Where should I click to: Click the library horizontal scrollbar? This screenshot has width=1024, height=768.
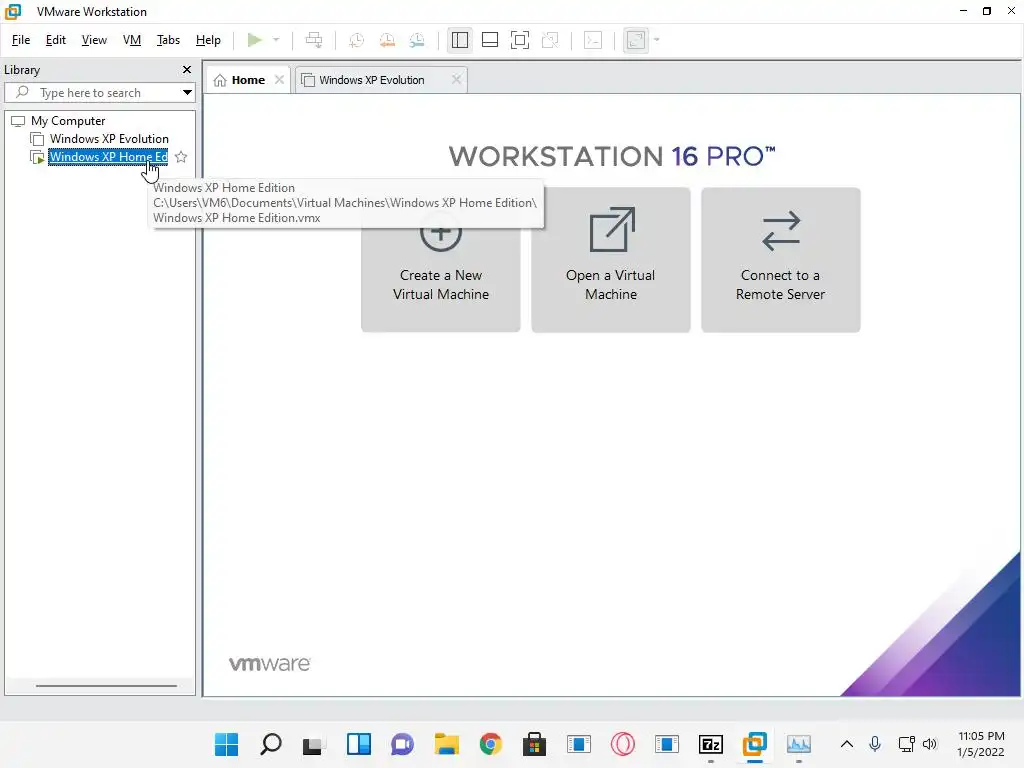[x=106, y=686]
